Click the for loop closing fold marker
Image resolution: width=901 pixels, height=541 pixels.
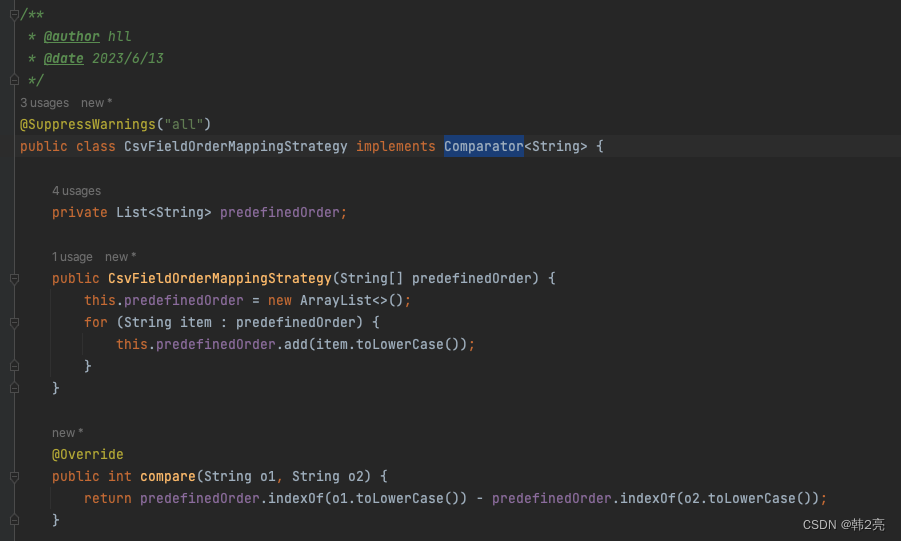click(x=14, y=366)
